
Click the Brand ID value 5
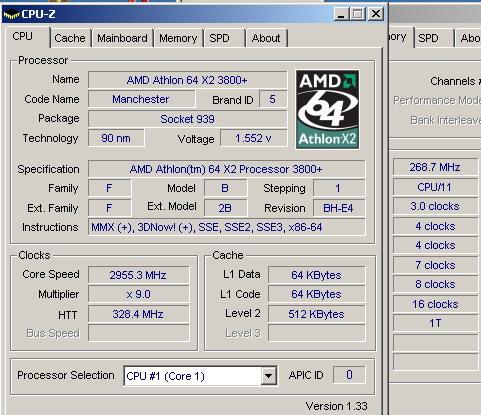(273, 99)
